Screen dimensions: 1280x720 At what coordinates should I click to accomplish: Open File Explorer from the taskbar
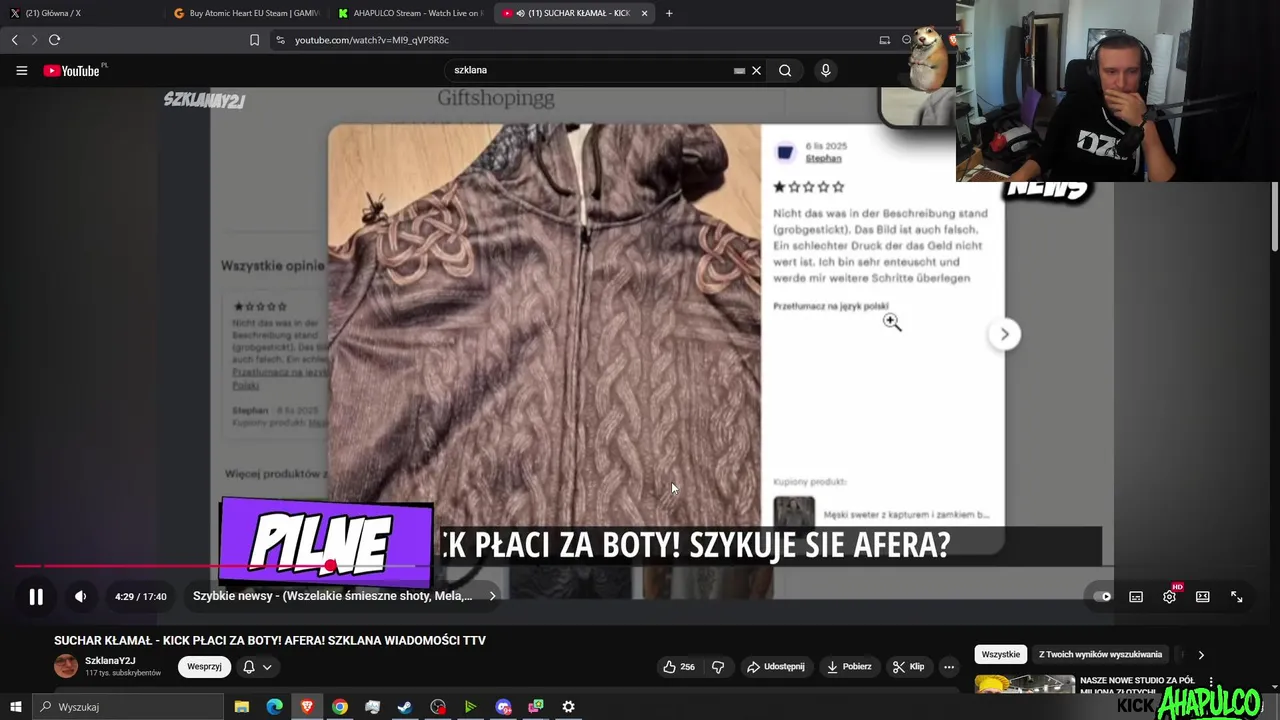click(x=241, y=707)
